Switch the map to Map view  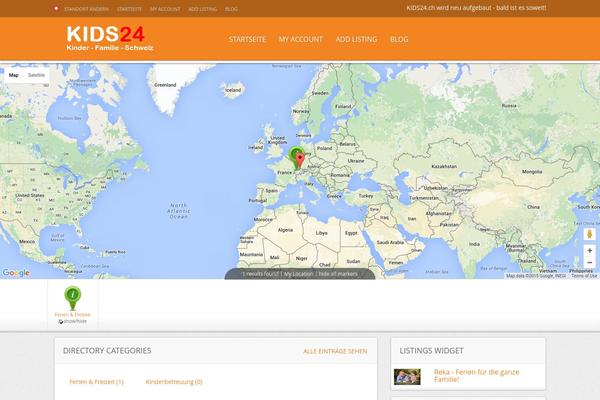point(14,75)
